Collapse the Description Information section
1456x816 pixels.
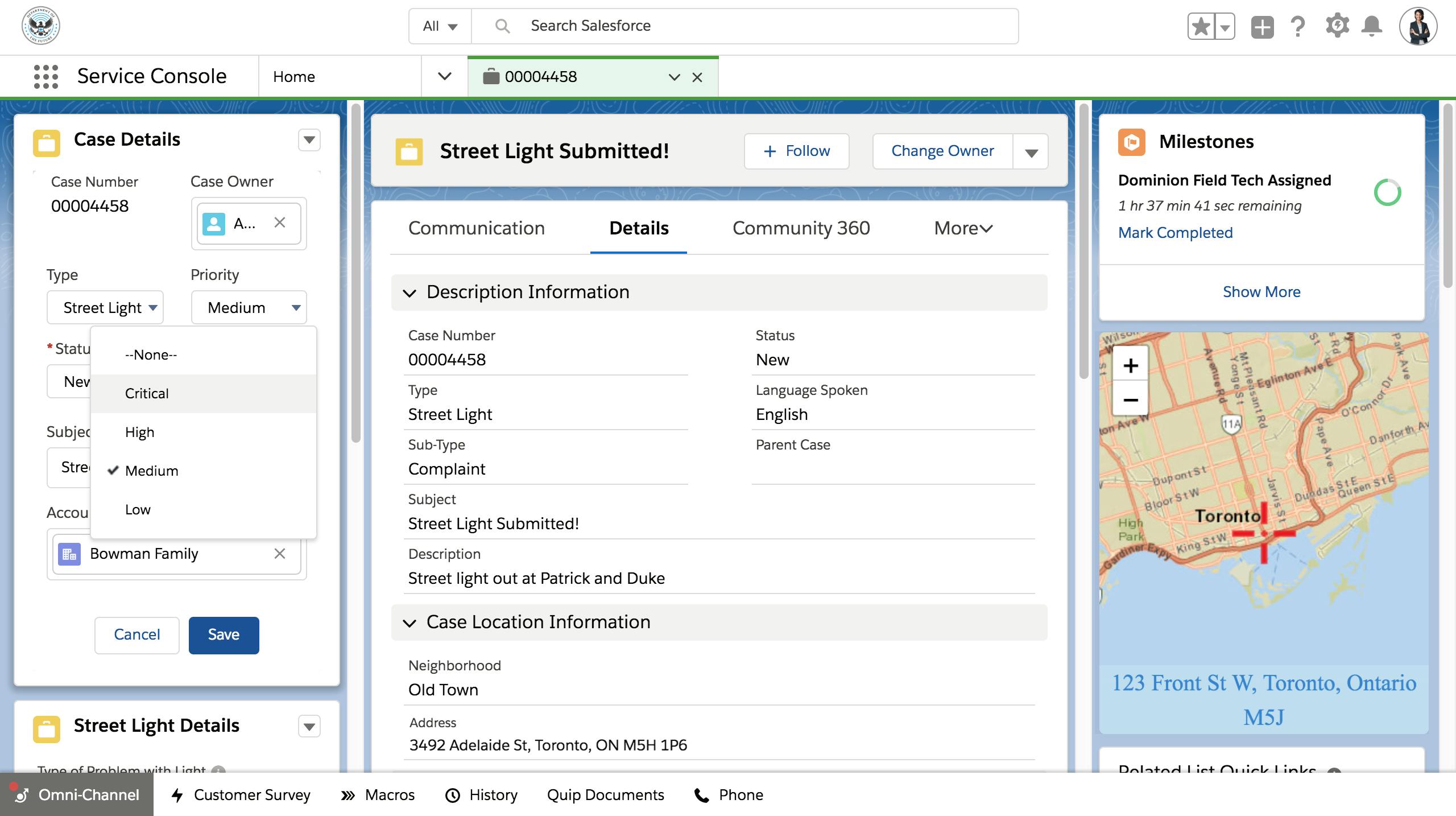pos(409,293)
